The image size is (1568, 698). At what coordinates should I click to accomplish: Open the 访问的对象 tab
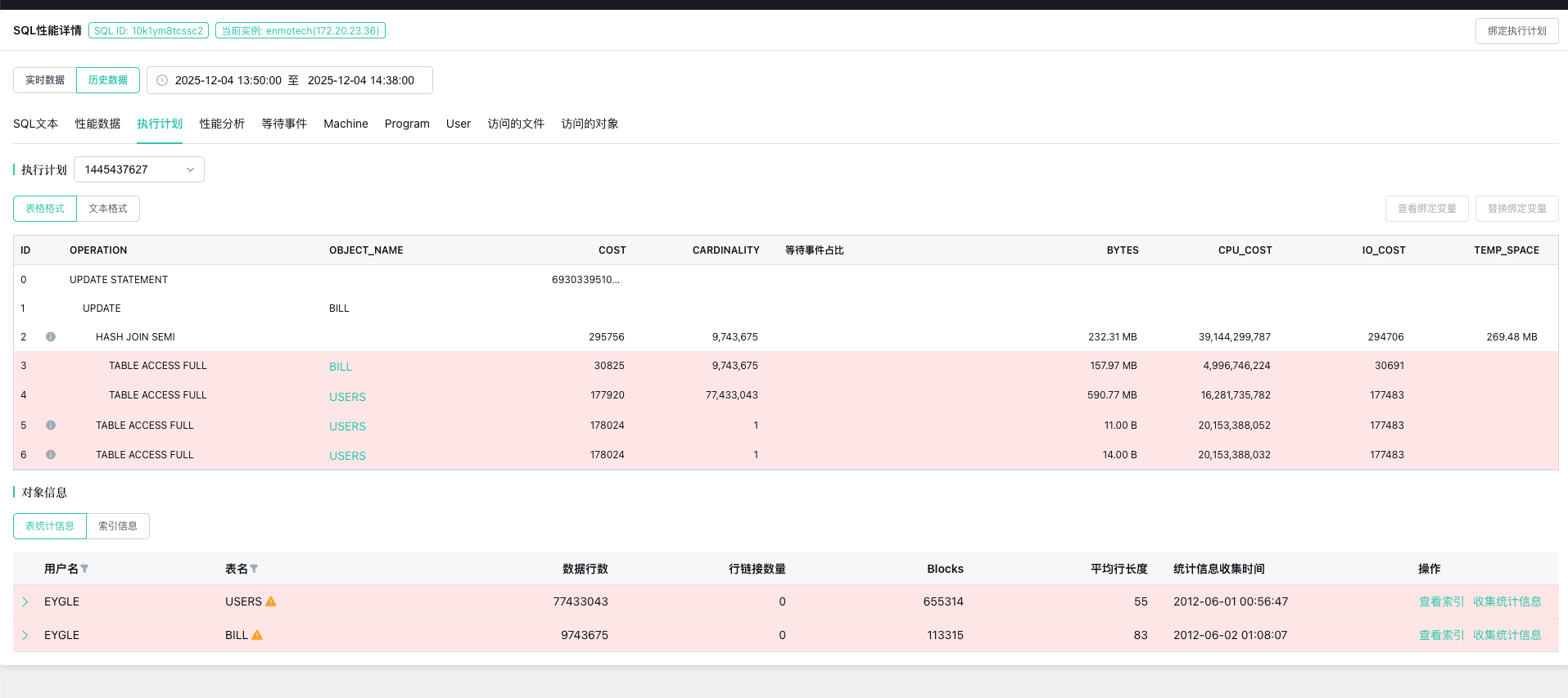tap(590, 124)
